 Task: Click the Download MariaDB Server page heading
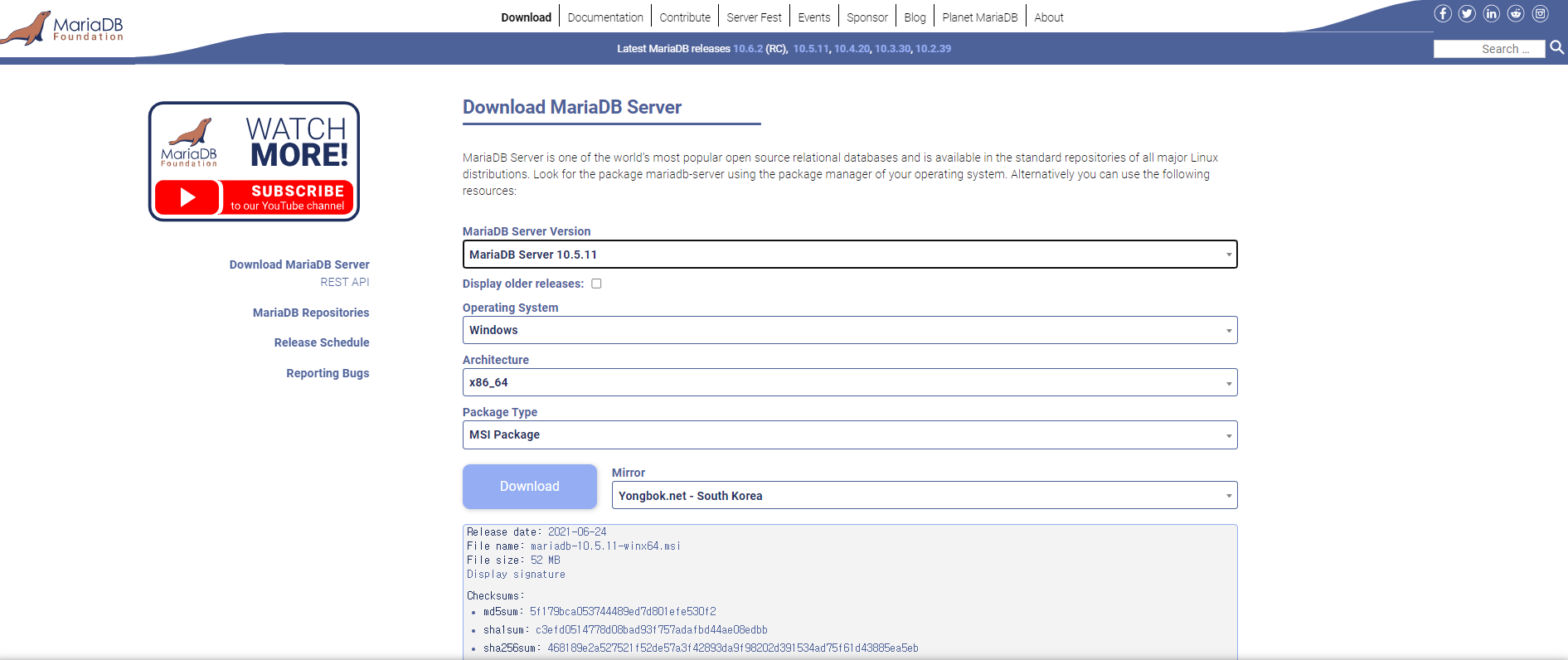click(x=572, y=107)
